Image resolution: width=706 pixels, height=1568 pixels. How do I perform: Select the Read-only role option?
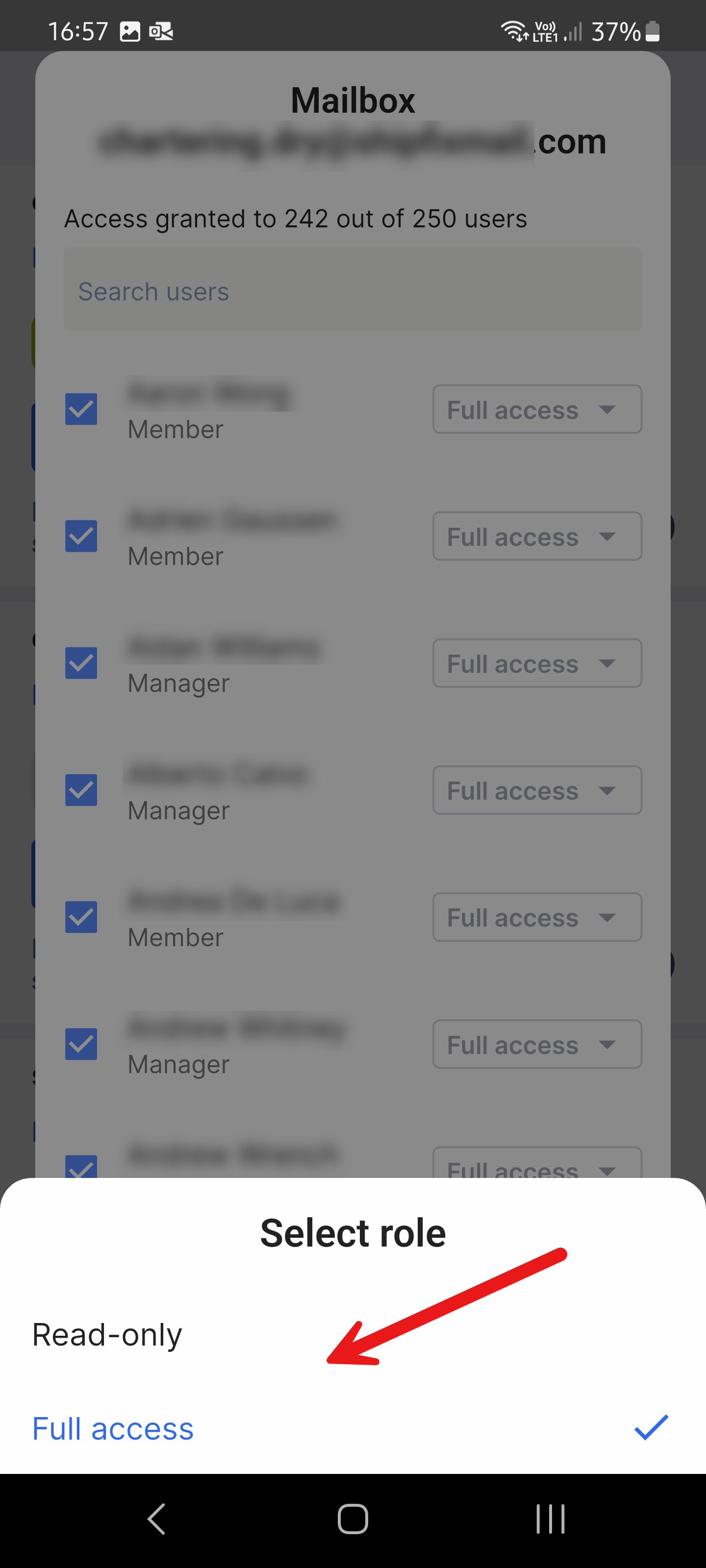click(107, 1335)
